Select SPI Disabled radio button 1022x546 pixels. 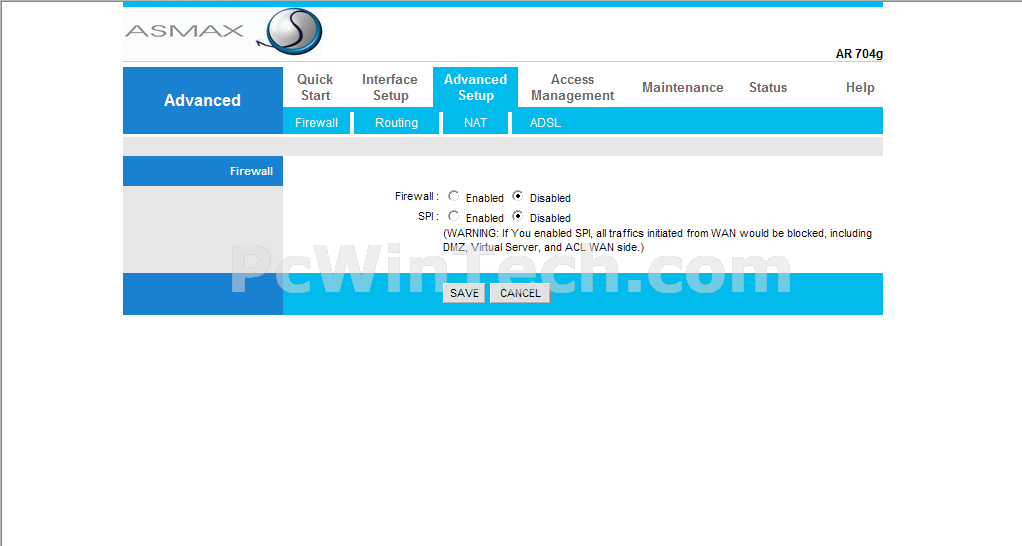point(518,216)
